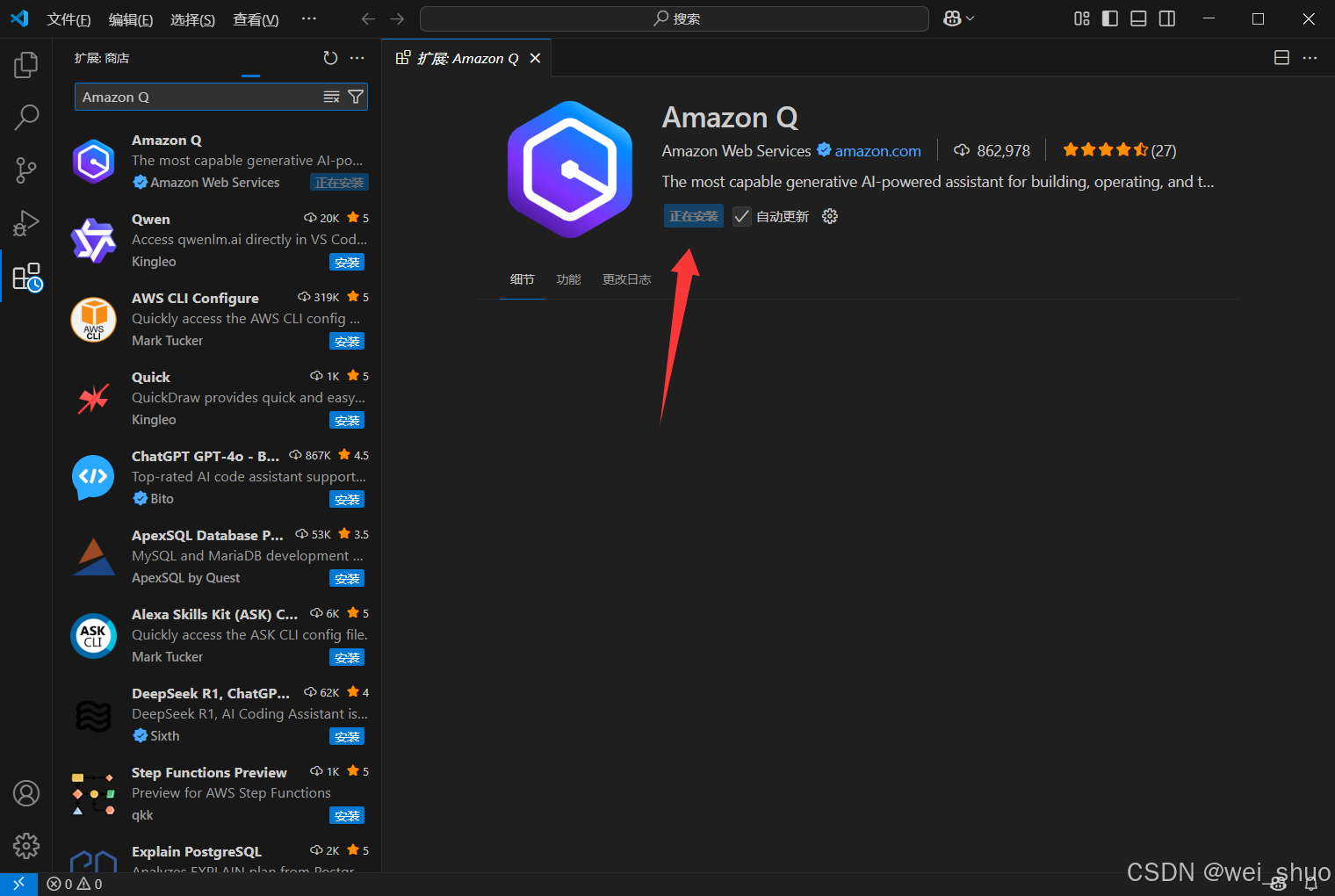1335x896 pixels.
Task: Open the notifications bell in status bar
Action: point(1311,884)
